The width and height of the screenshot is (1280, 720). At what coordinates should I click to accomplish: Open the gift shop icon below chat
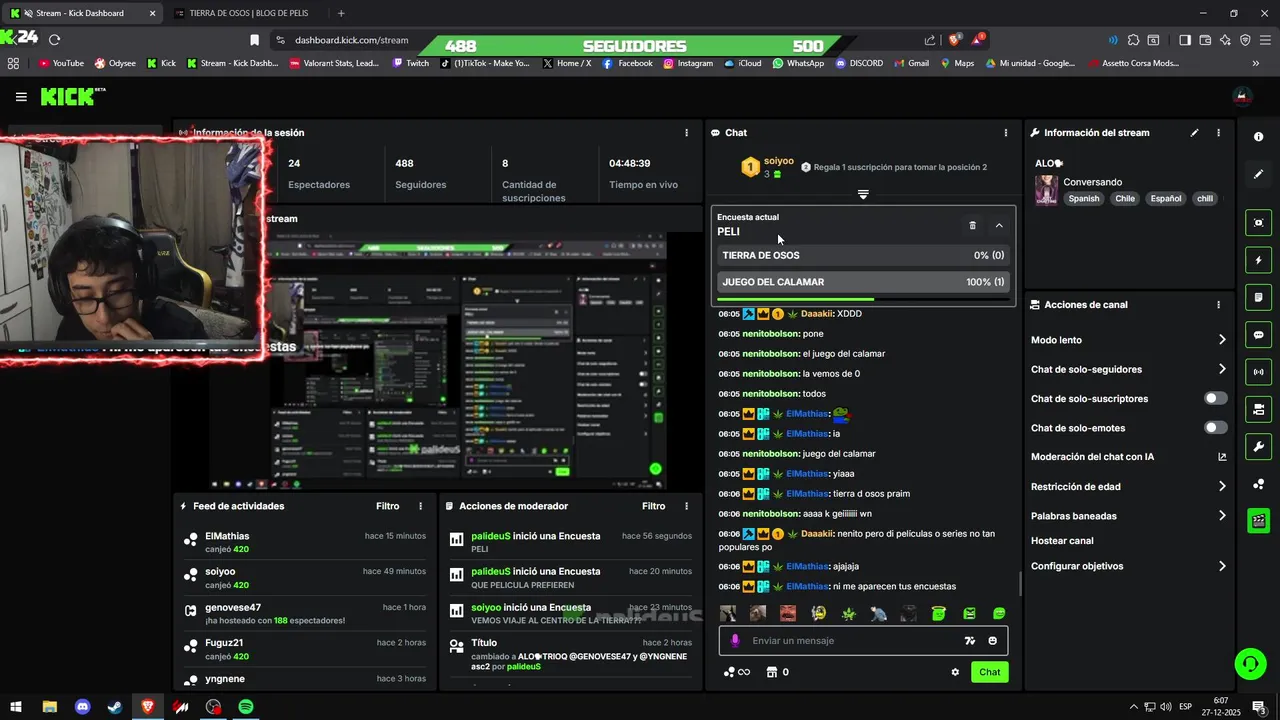click(772, 672)
